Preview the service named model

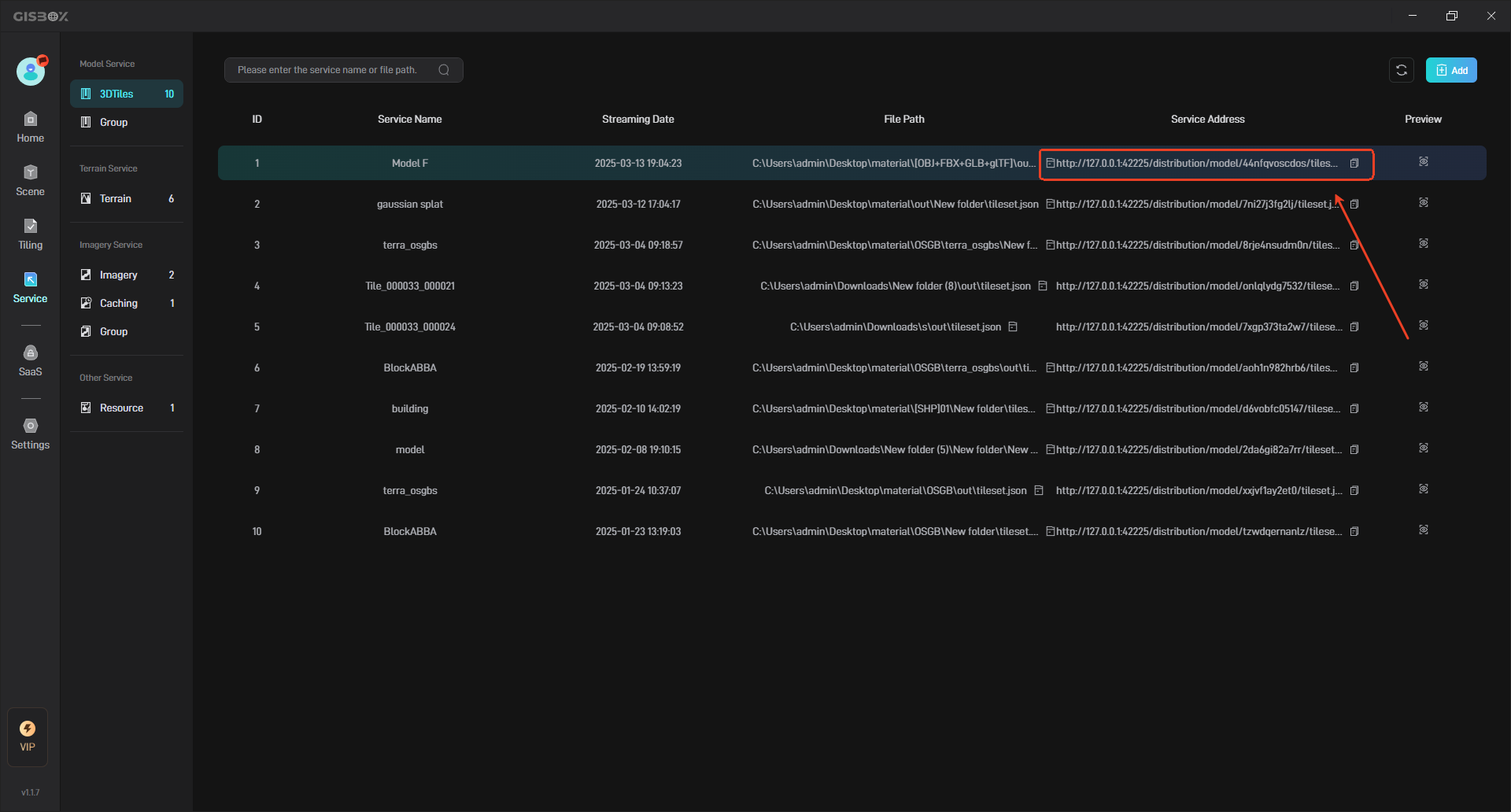[x=1424, y=448]
